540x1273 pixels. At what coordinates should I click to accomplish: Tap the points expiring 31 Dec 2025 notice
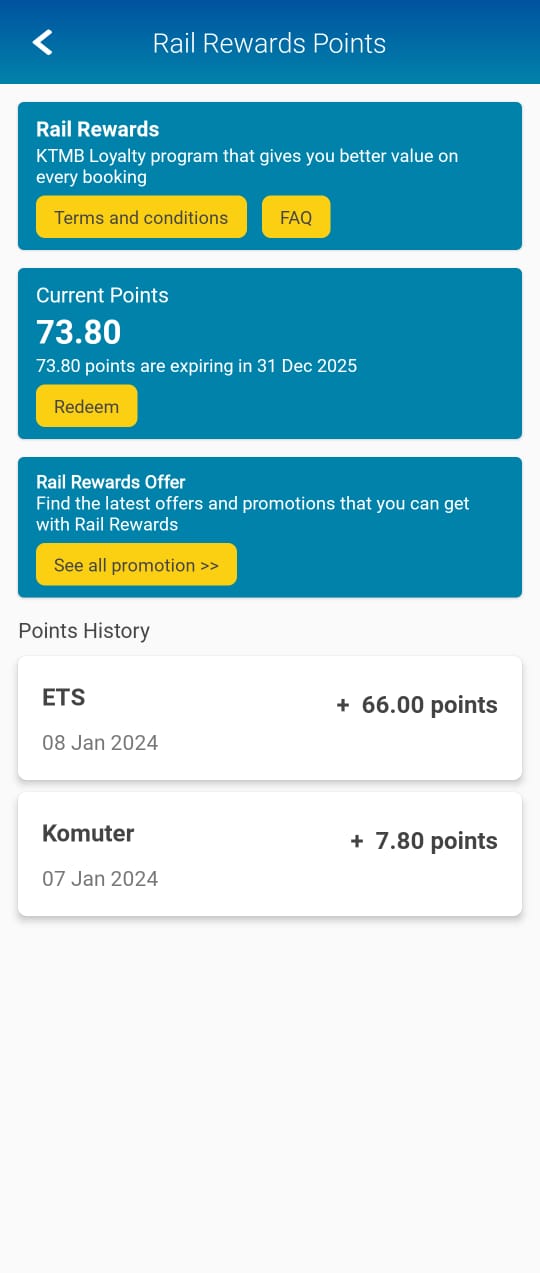[196, 366]
